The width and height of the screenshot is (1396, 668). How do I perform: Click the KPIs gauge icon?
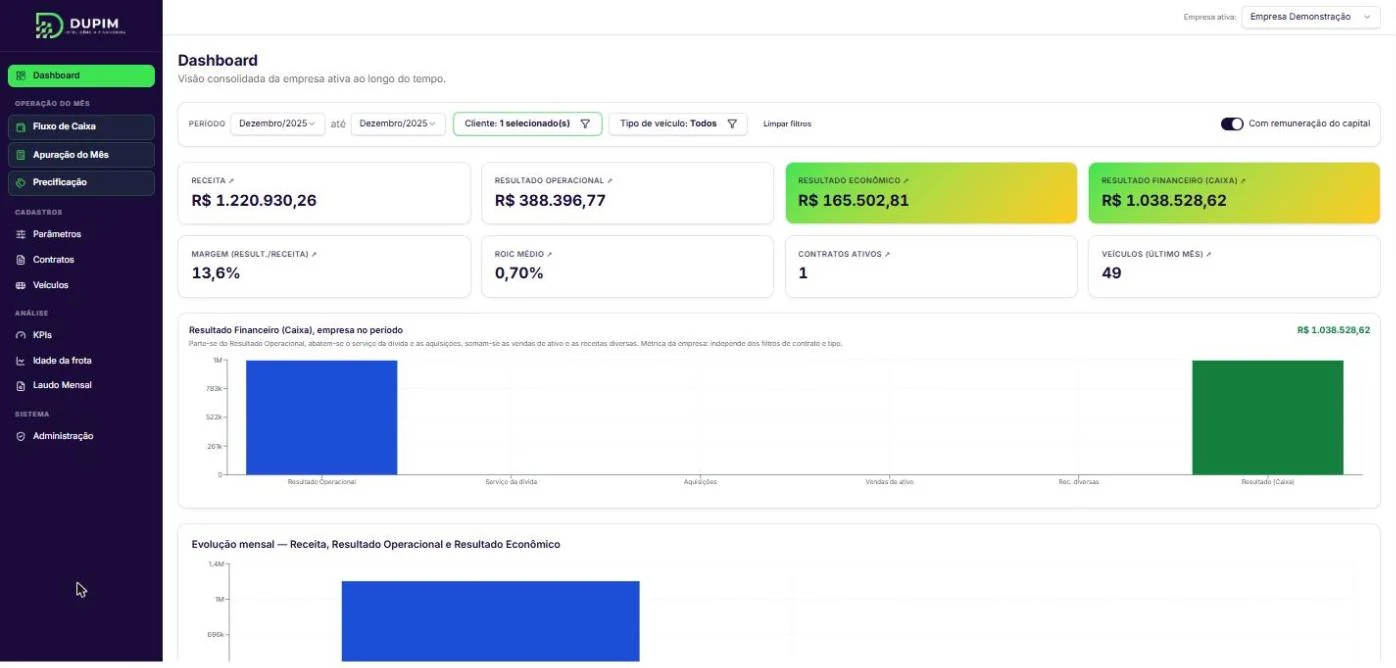tap(21, 336)
